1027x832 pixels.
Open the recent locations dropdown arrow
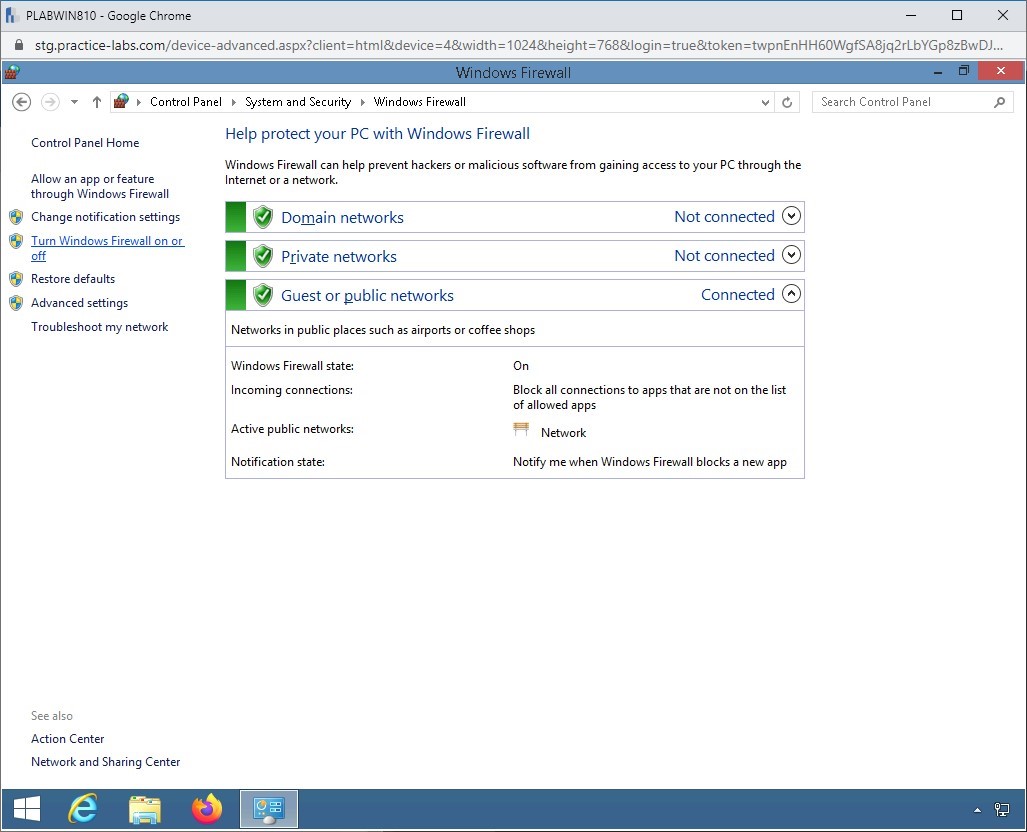tap(74, 102)
